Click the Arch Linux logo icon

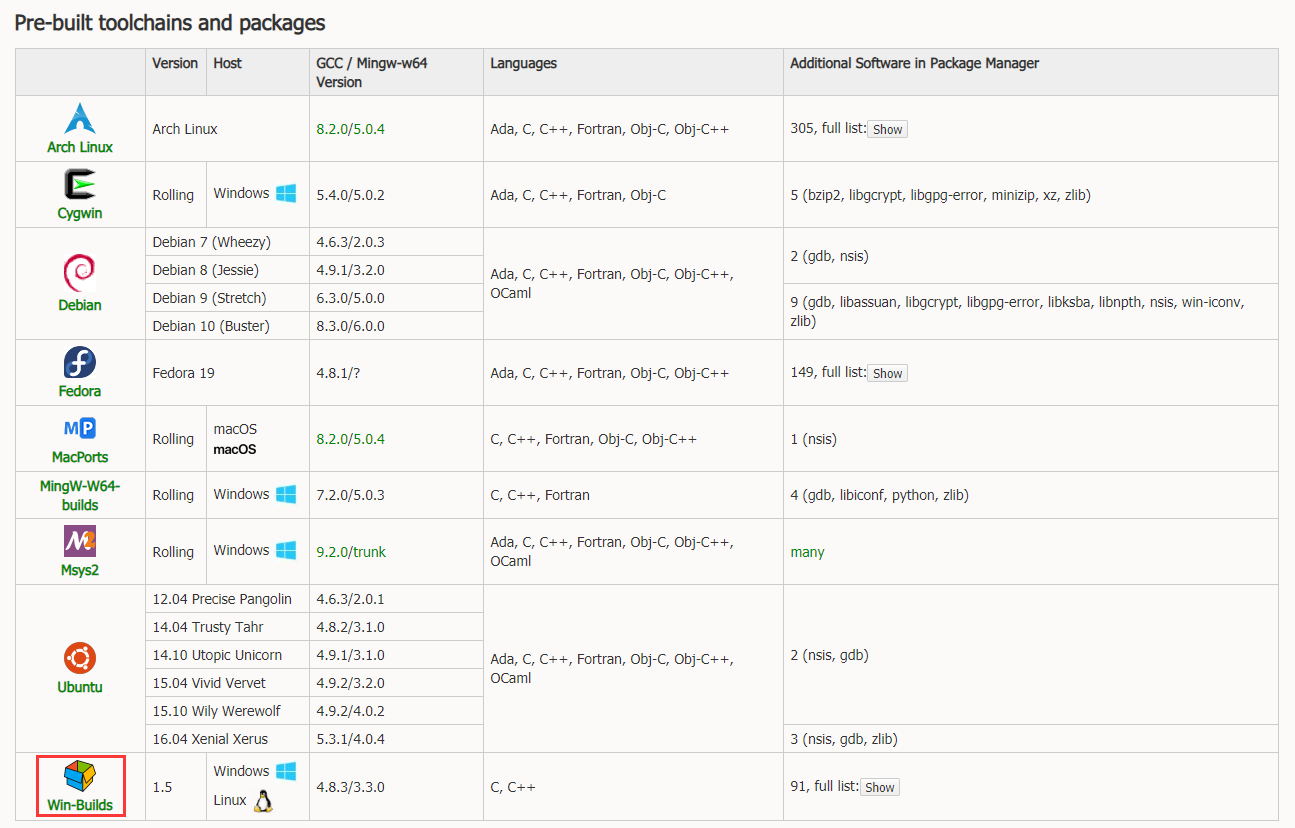pos(80,118)
